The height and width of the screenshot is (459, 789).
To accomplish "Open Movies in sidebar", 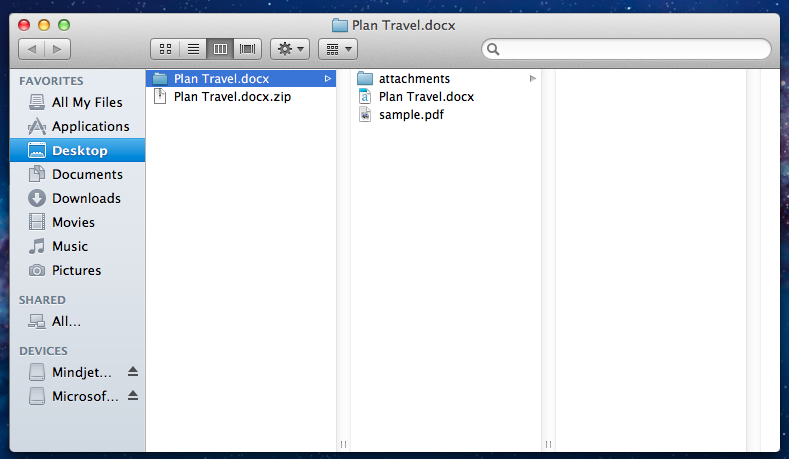I will coord(77,222).
